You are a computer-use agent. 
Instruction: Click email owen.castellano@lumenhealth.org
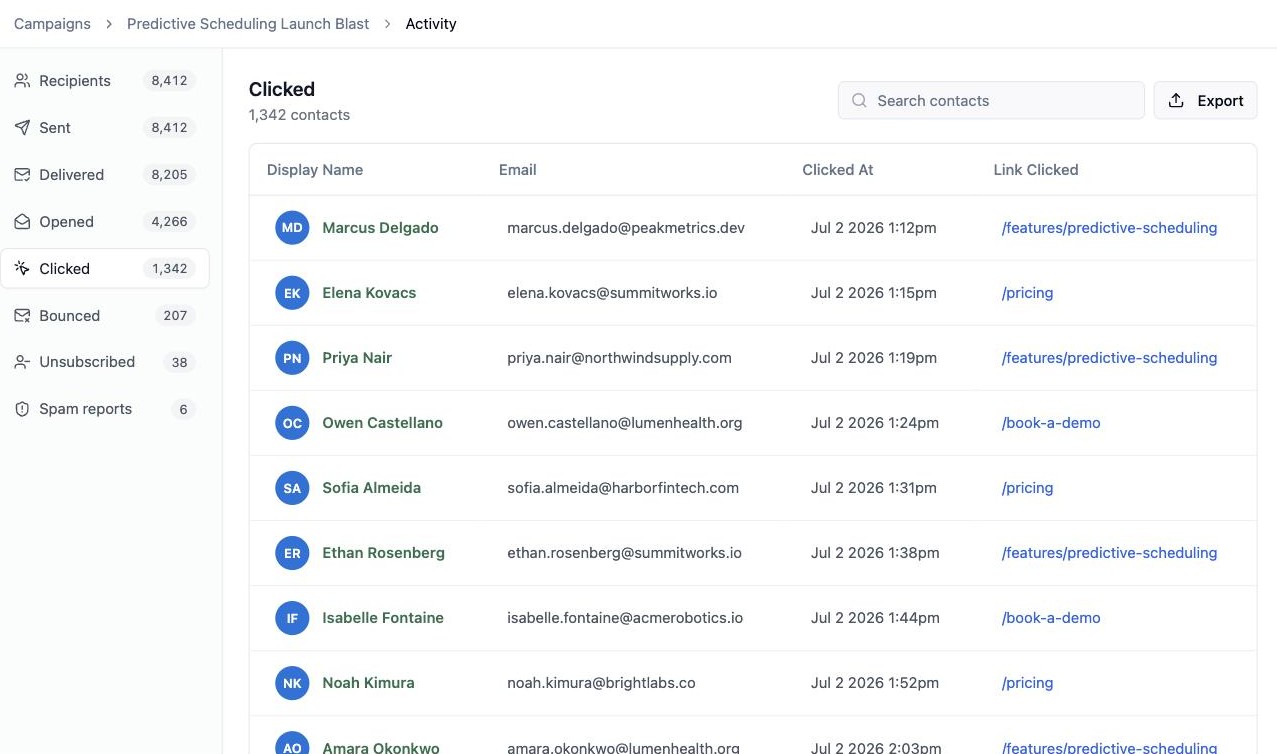pos(625,423)
